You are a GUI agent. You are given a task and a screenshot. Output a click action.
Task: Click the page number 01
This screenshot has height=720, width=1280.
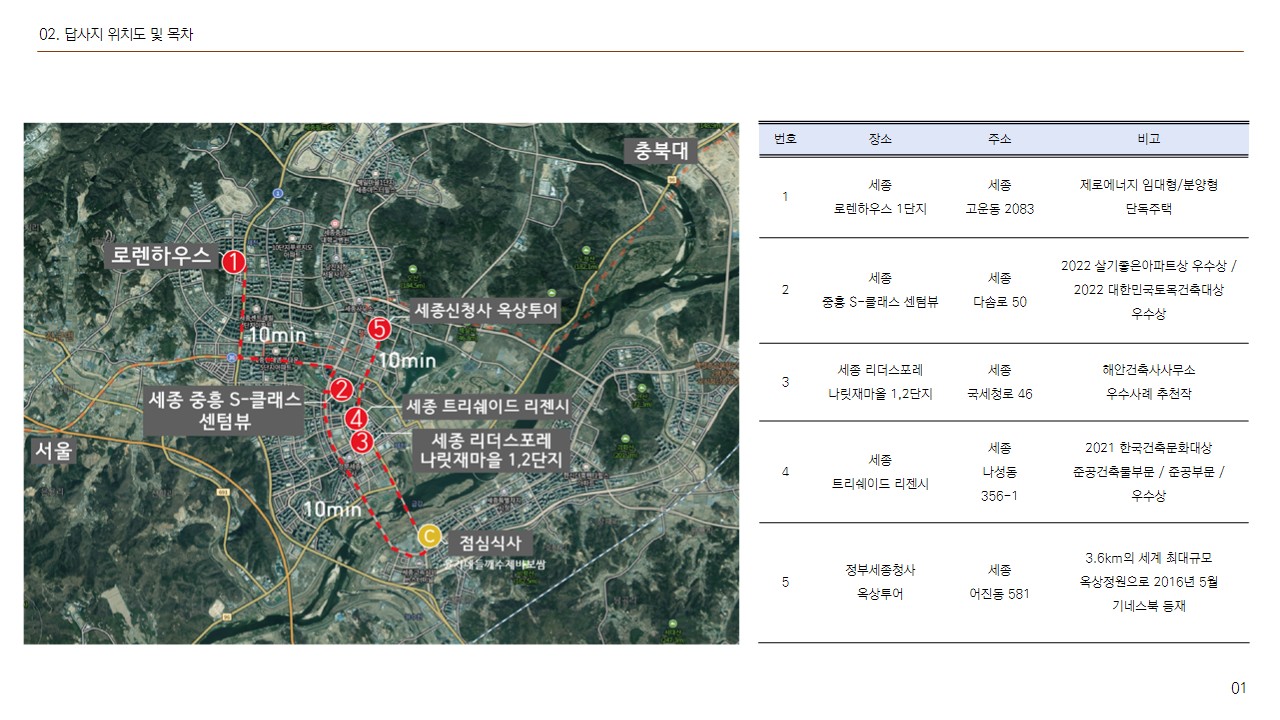[x=1239, y=688]
